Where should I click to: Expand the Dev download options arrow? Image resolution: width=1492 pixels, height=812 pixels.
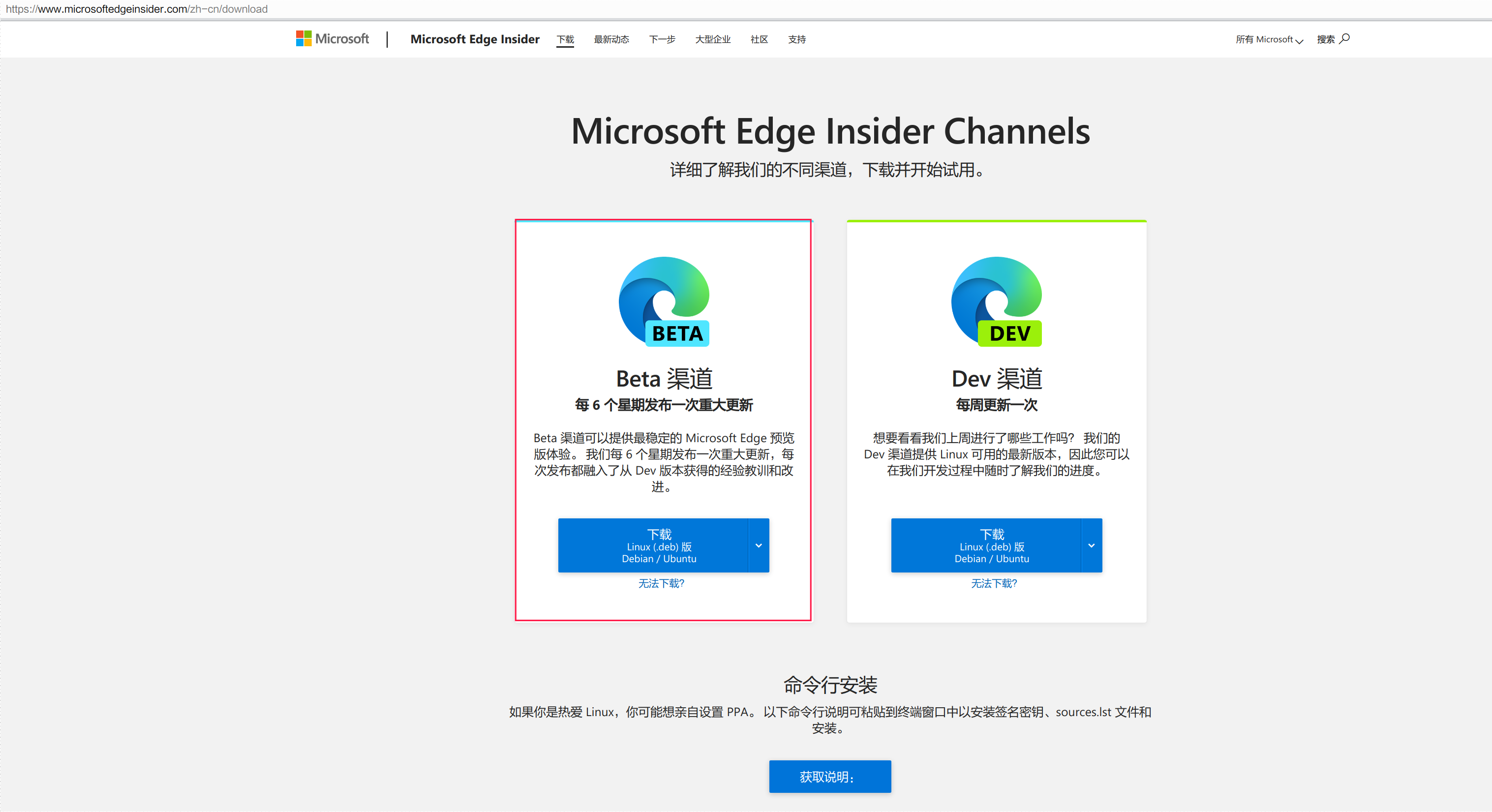click(x=1091, y=545)
